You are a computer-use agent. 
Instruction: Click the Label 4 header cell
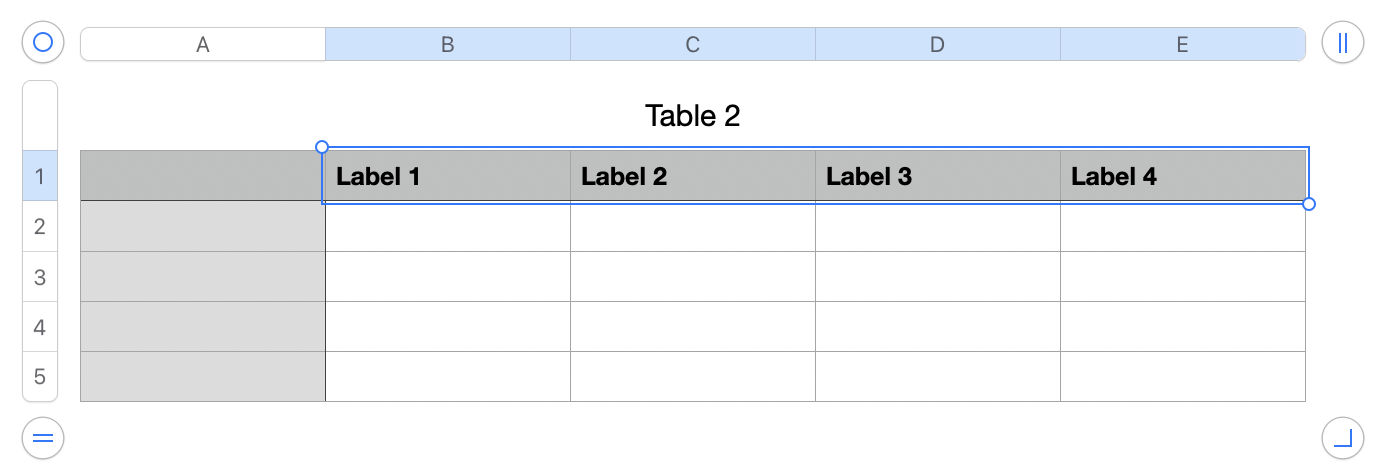coord(1183,177)
